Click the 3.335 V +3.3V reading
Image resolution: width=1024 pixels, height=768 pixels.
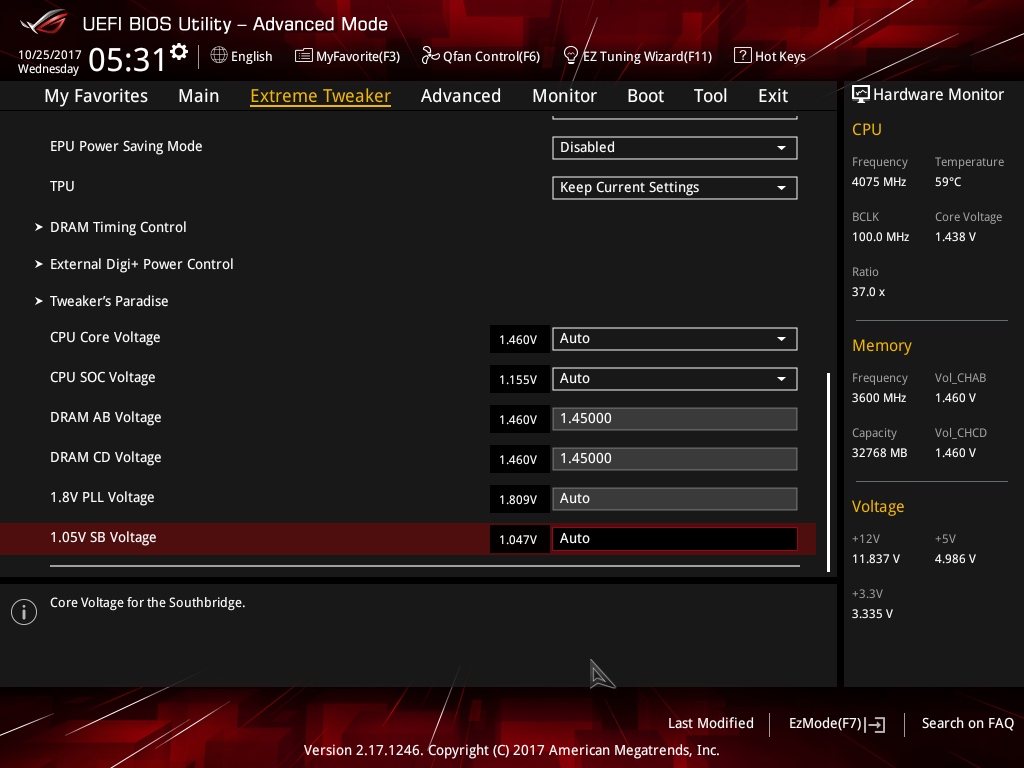coord(872,614)
